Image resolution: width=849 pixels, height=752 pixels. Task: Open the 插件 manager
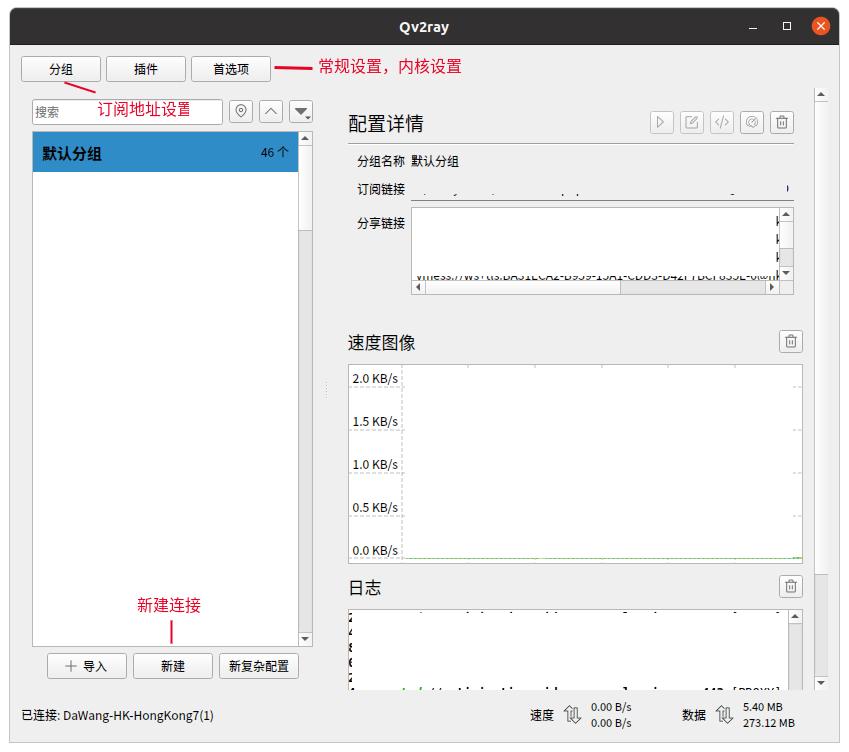145,69
